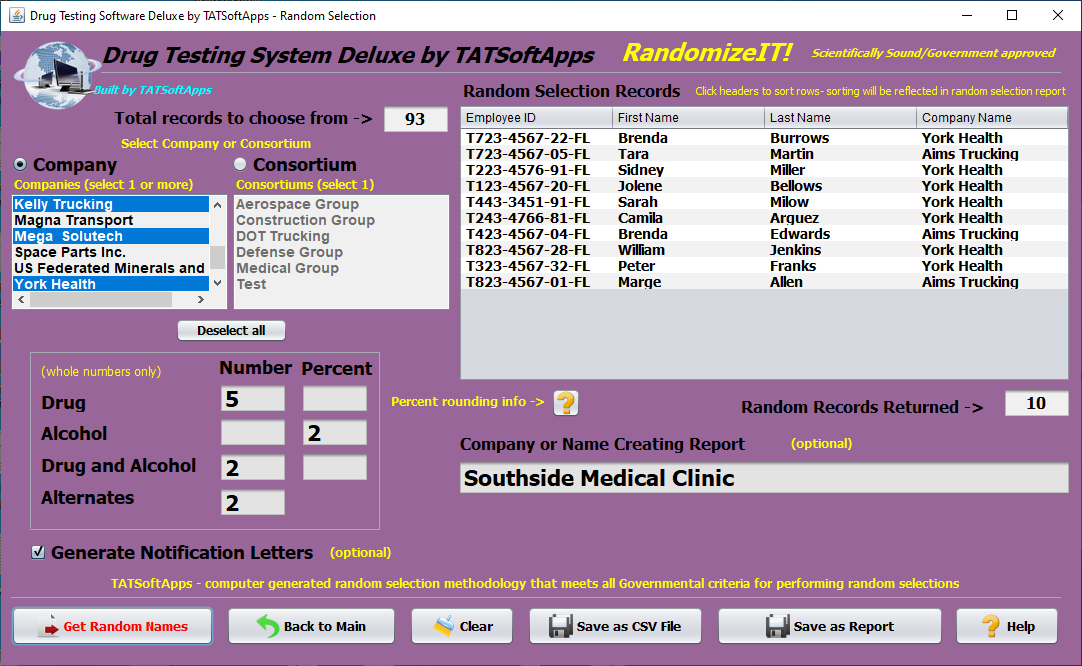The height and width of the screenshot is (666, 1082).
Task: Open the Help button
Action: click(x=1007, y=626)
